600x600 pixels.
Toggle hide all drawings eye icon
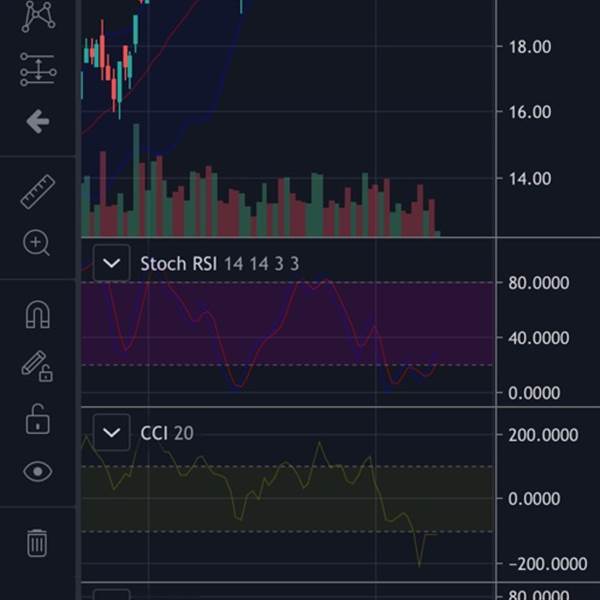[x=38, y=471]
